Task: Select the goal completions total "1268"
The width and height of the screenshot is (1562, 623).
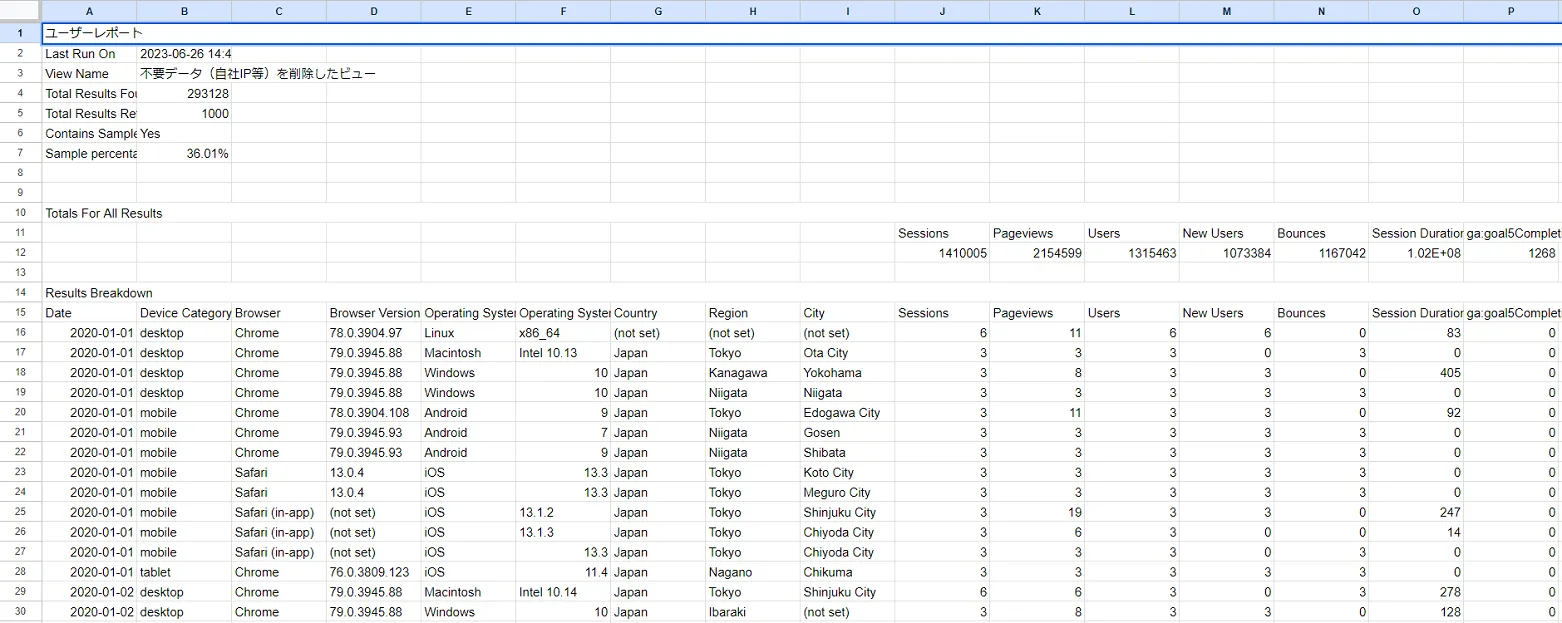Action: pyautogui.click(x=1511, y=253)
